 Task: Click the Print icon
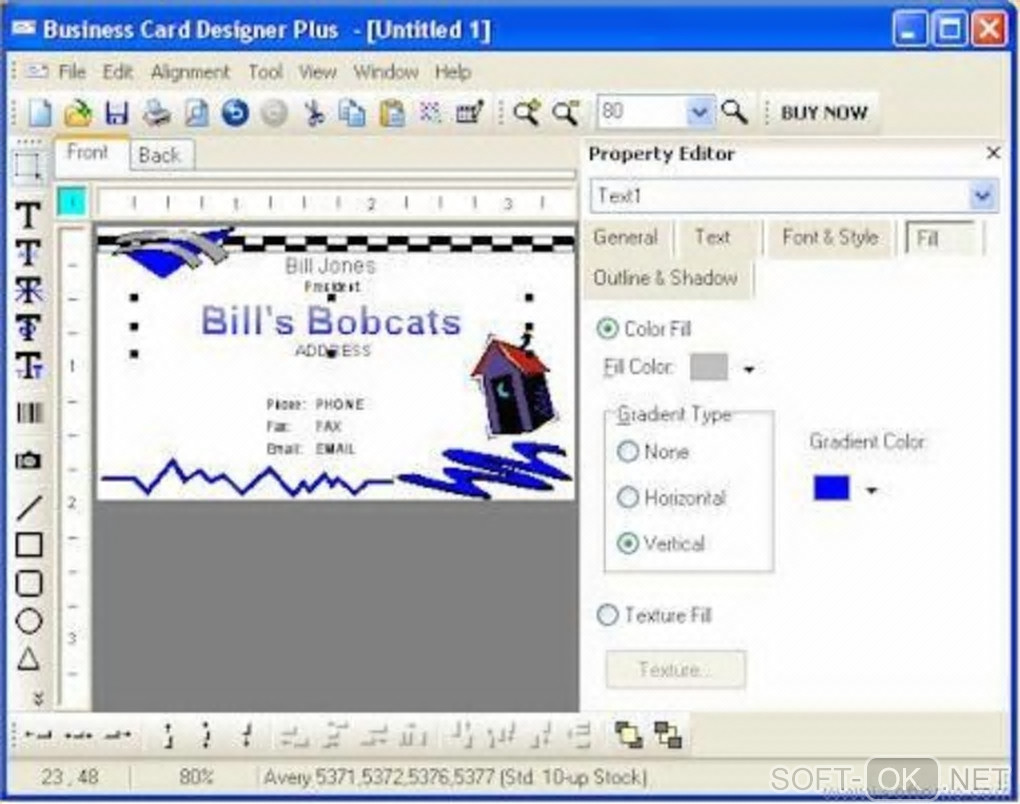[157, 113]
